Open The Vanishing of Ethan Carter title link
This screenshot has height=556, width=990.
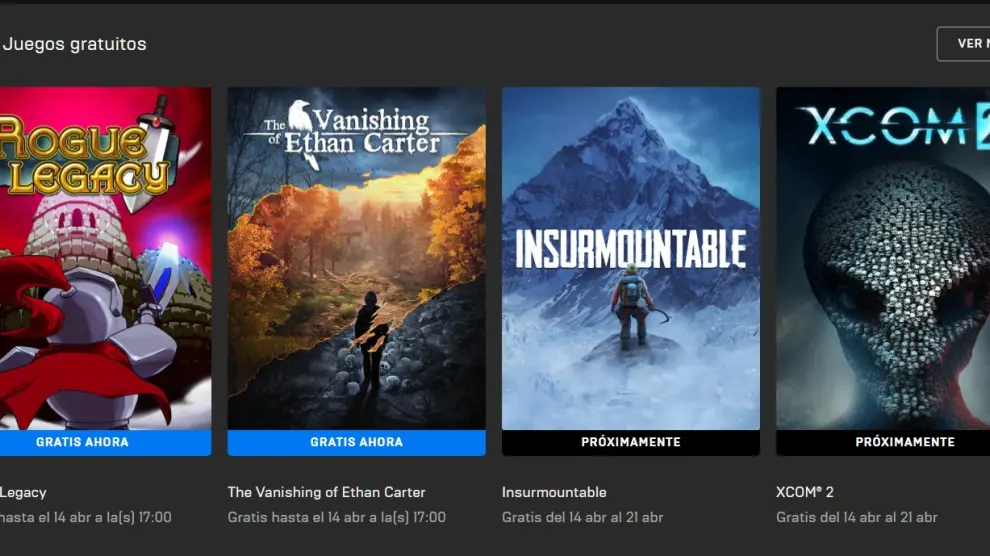(326, 492)
